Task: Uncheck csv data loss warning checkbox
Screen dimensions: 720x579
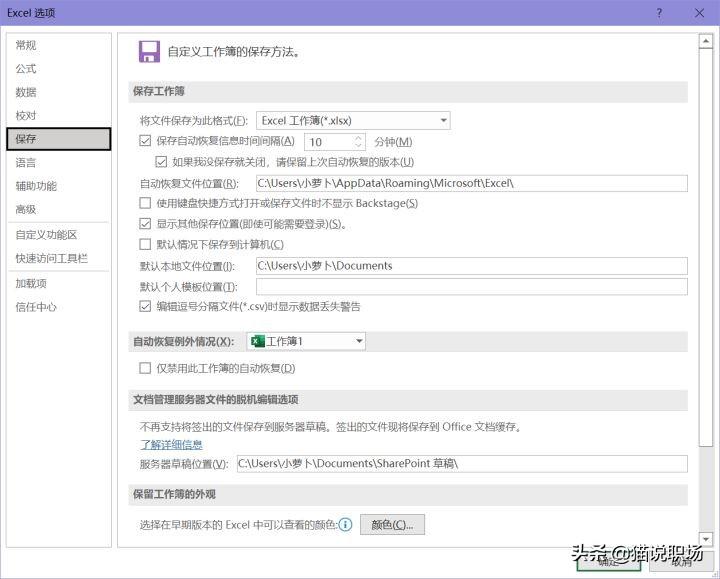Action: point(145,306)
